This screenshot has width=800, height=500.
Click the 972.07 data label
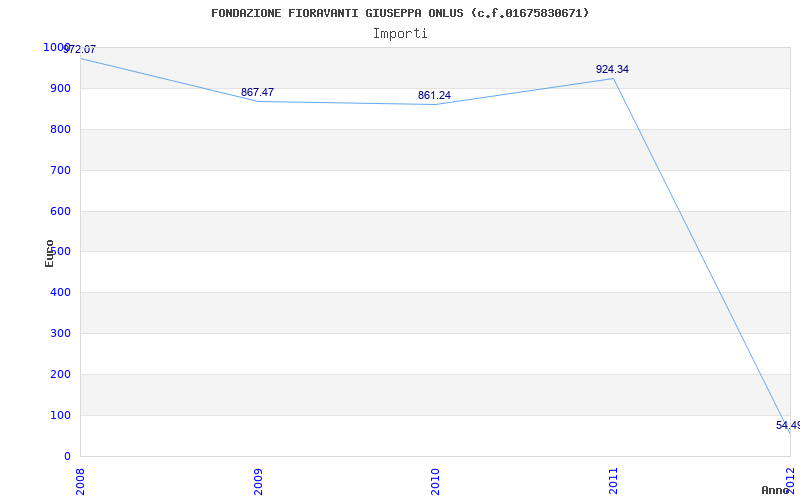[x=80, y=49]
